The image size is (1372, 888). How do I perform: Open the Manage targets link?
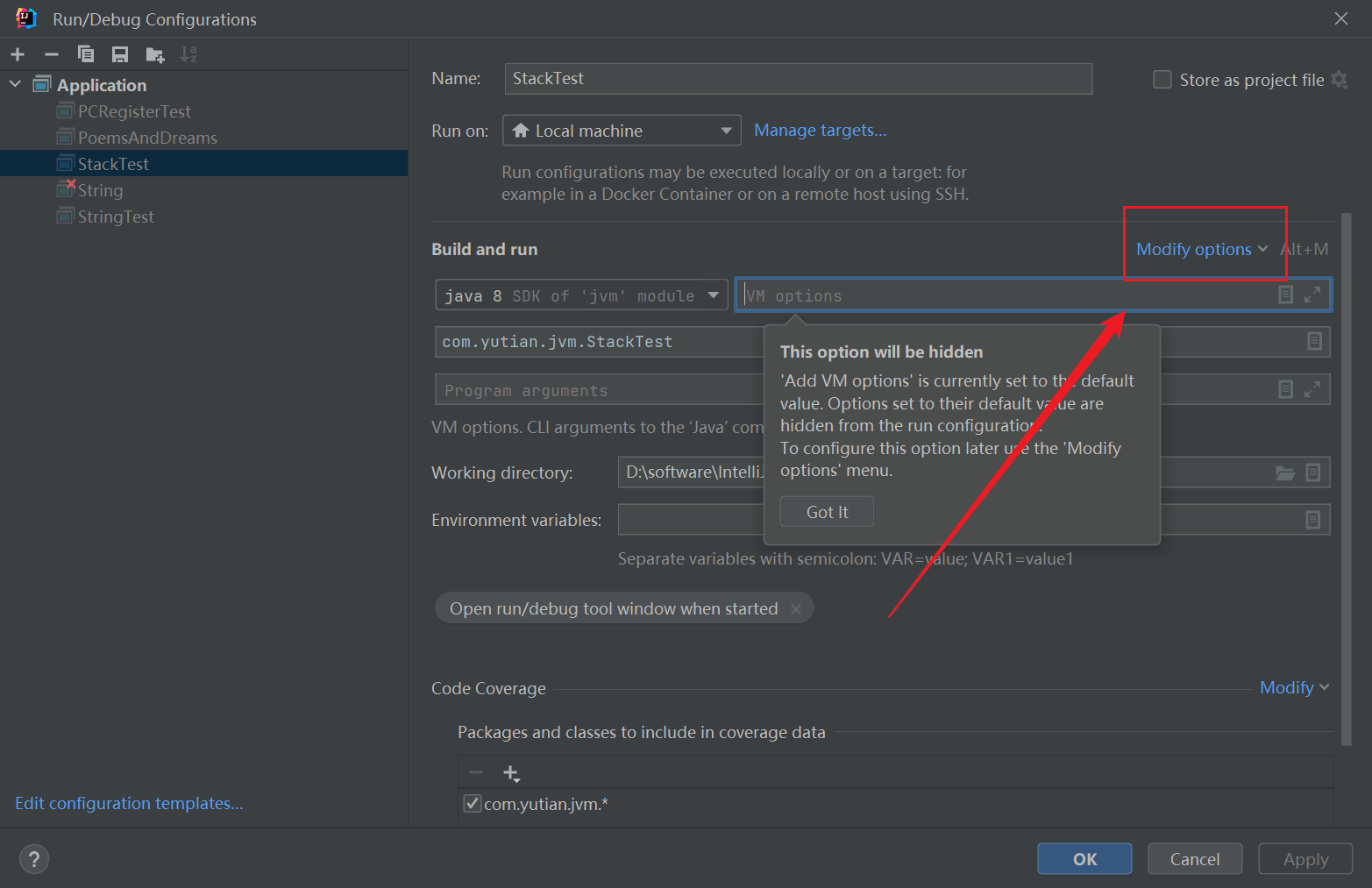click(820, 131)
